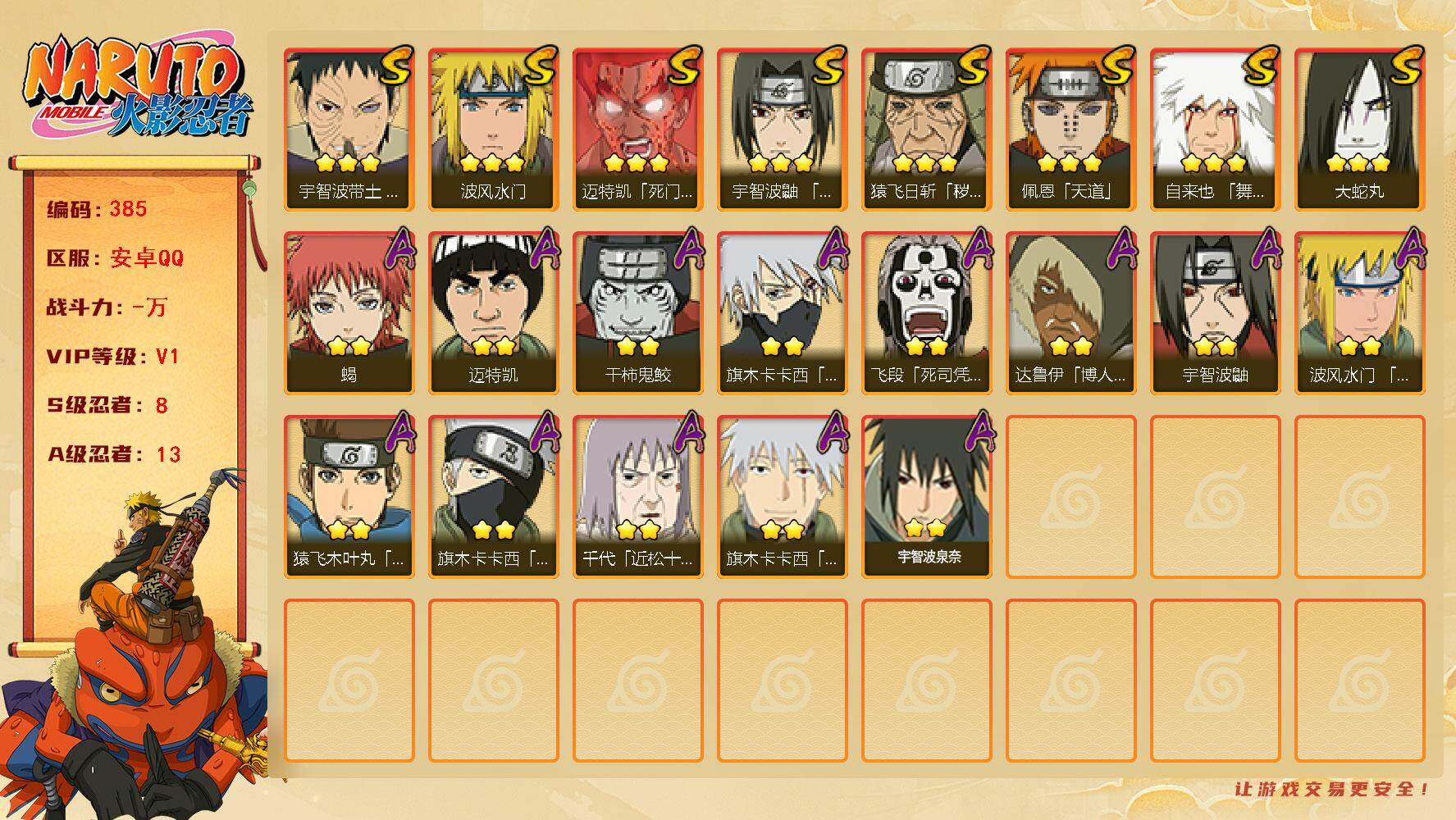Screen dimensions: 1456x820
Task: Click the red 迈特凯「死门」 card
Action: (637, 130)
